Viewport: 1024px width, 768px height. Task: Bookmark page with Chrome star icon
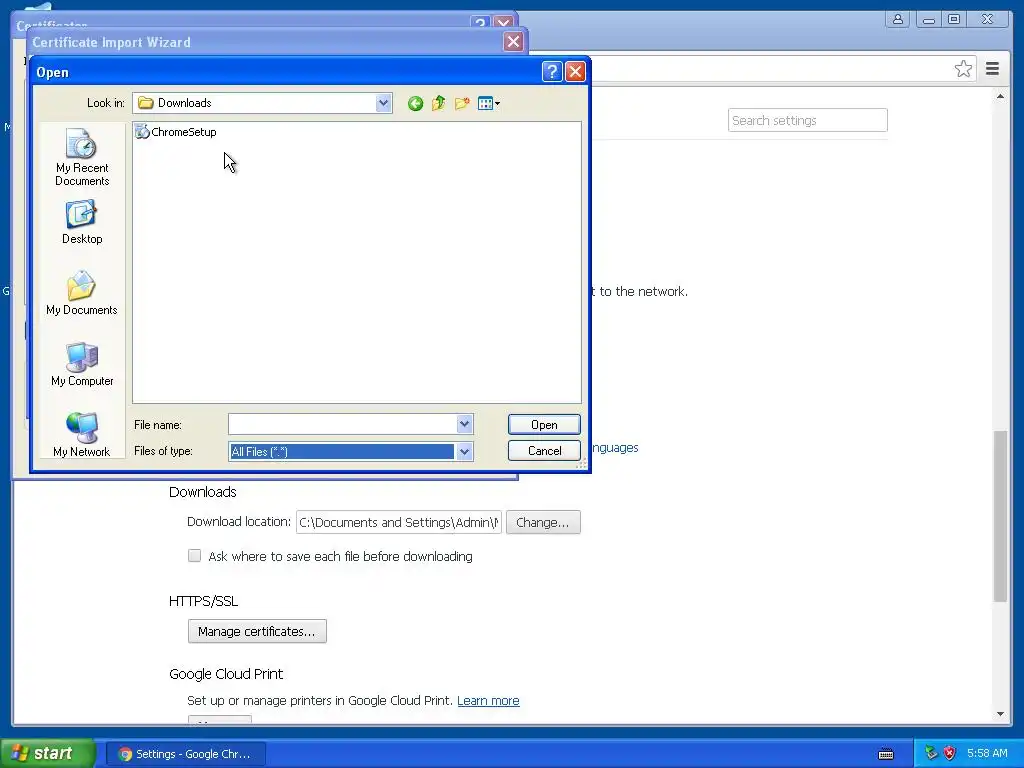point(963,69)
